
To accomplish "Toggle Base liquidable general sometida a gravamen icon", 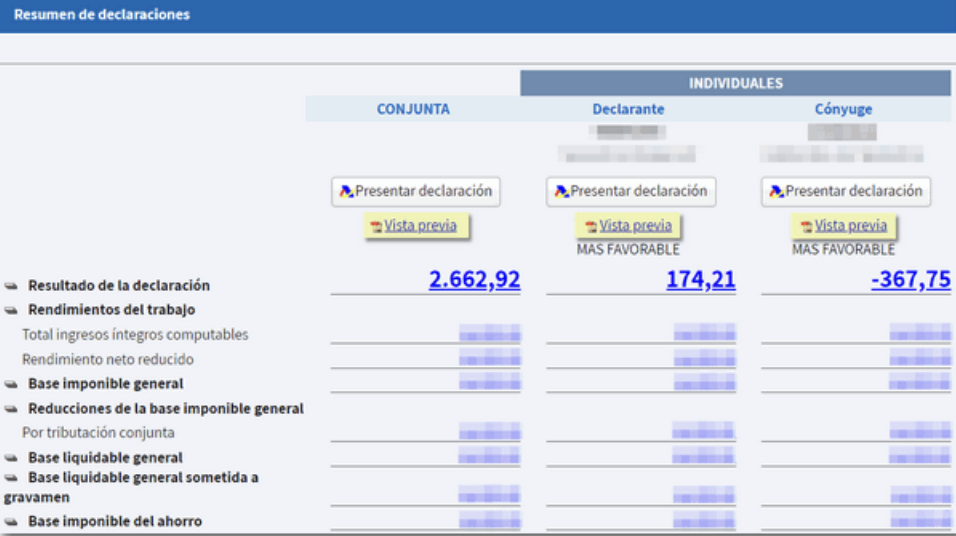I will point(11,478).
